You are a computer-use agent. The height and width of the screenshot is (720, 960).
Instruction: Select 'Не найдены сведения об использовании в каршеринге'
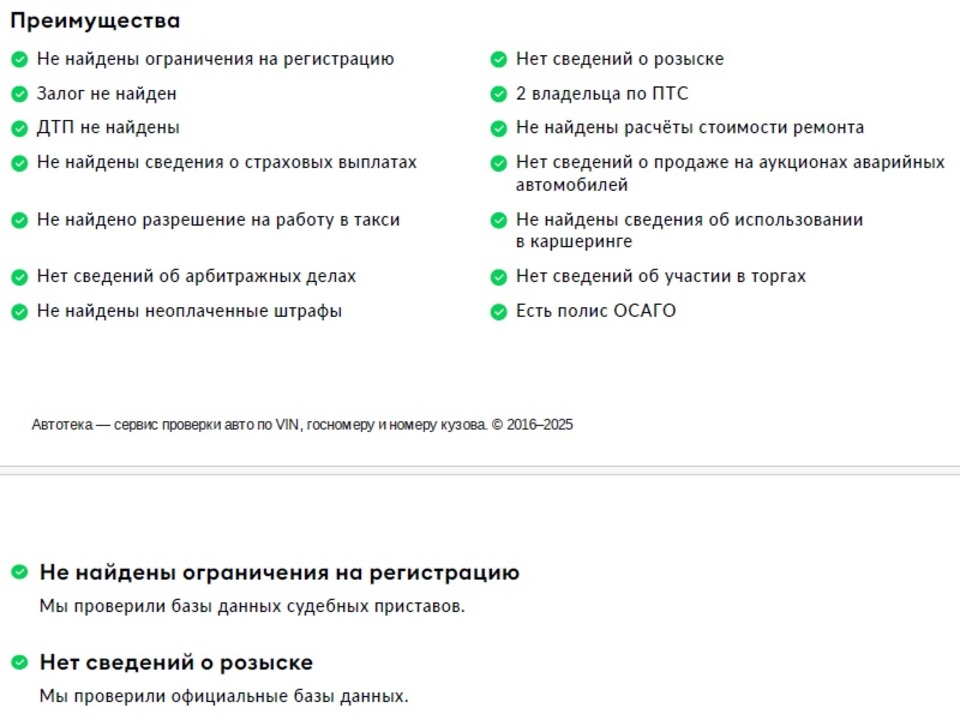[x=689, y=230]
